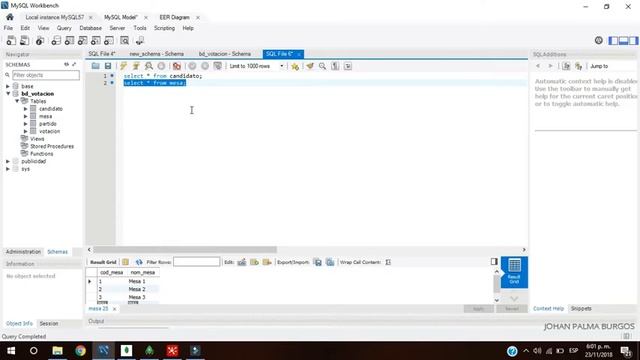Stop query execution icon
Screen dimensions: 640x360
162,66
